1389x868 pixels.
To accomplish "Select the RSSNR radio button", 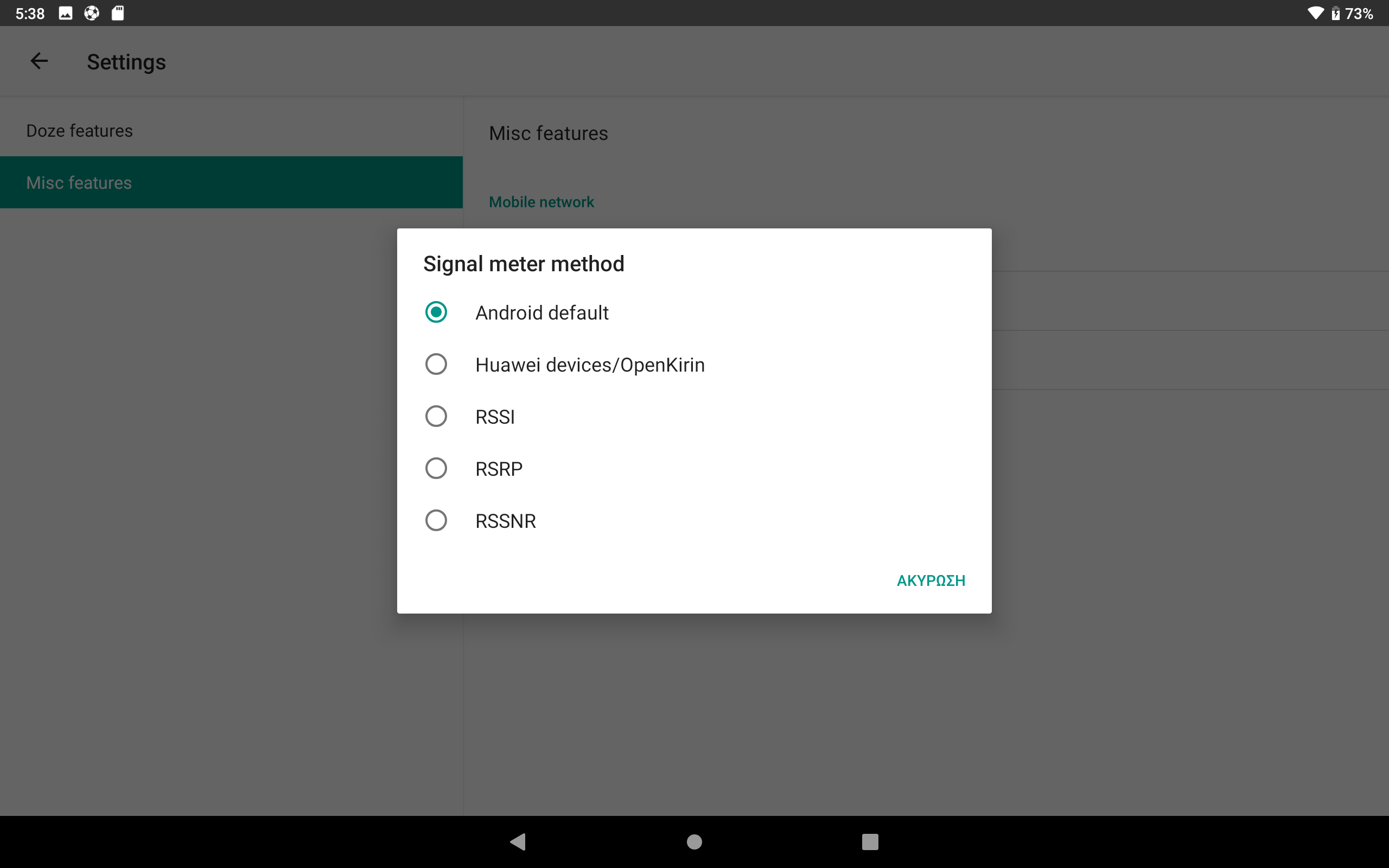I will coord(436,521).
